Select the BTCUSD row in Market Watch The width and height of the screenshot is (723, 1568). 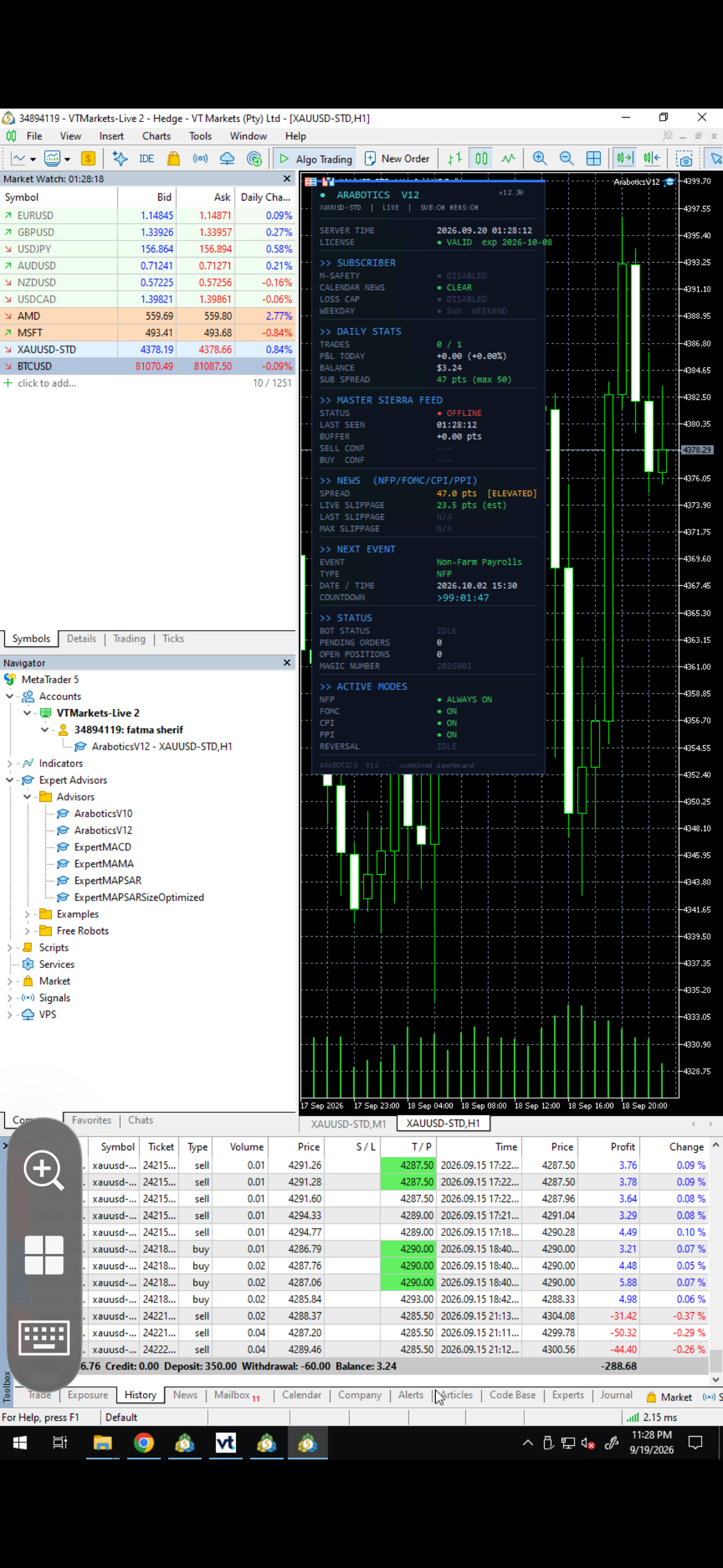[x=148, y=366]
